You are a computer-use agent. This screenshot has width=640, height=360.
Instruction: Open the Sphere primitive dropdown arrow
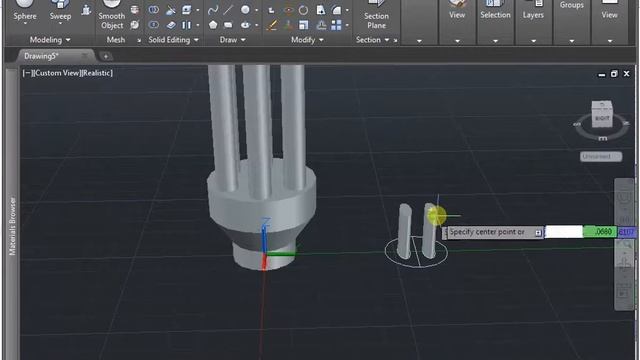25,24
